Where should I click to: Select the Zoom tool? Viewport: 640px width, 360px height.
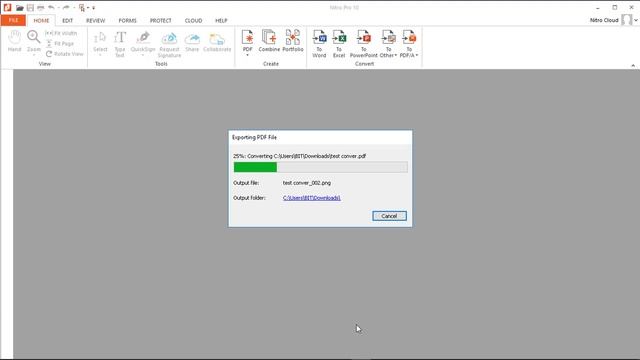click(34, 42)
